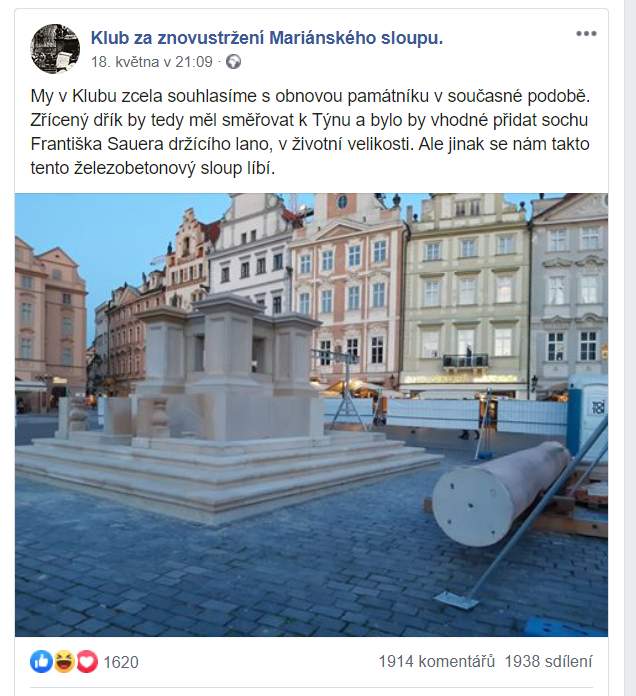
Task: Click the red heart love reaction icon
Action: tap(87, 662)
